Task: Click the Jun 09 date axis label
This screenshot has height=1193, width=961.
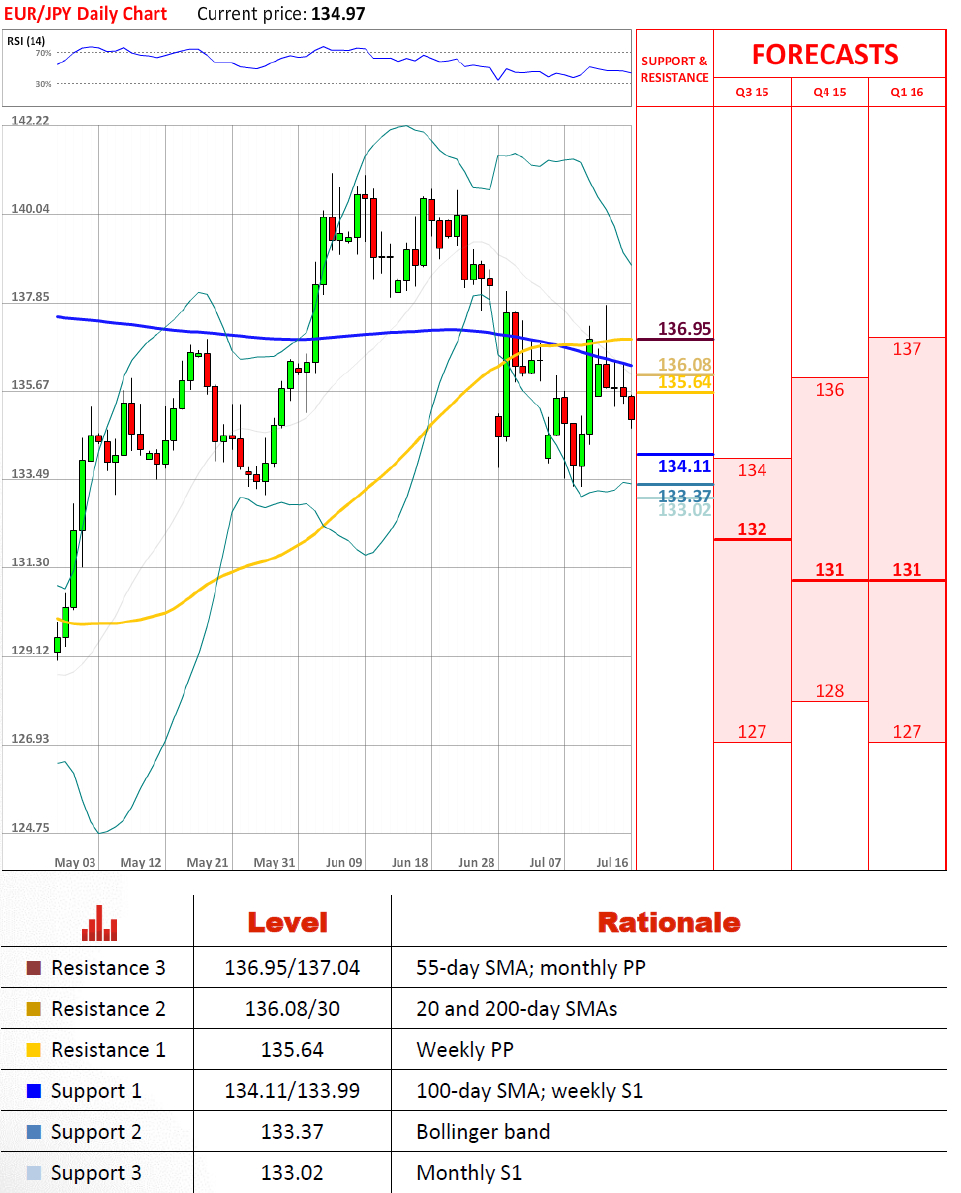Action: tap(344, 862)
